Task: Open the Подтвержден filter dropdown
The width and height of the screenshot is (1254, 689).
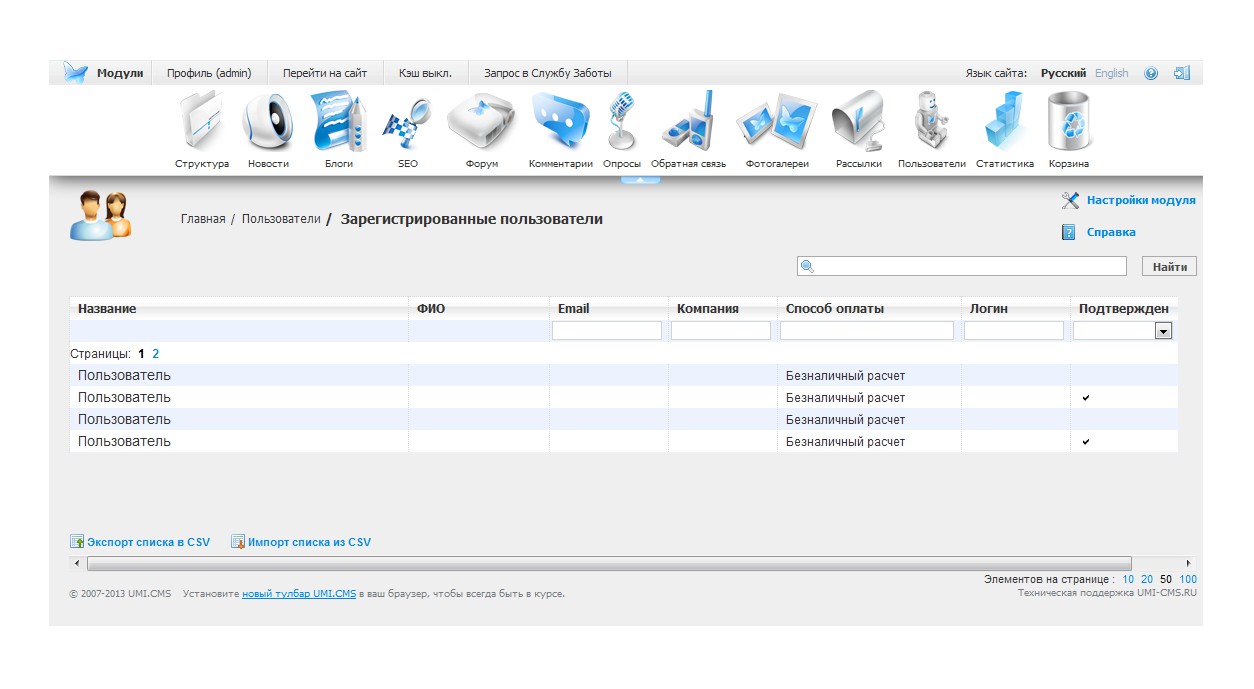Action: [x=1163, y=330]
